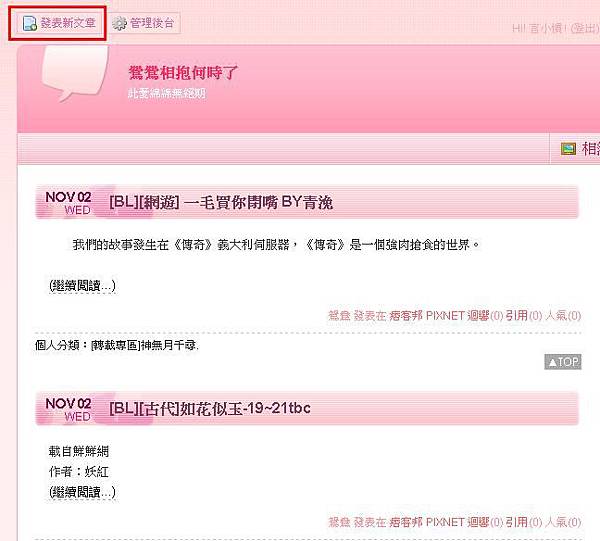Screen dimensions: 600x541
Task: Click the new article document icon
Action: (29, 23)
